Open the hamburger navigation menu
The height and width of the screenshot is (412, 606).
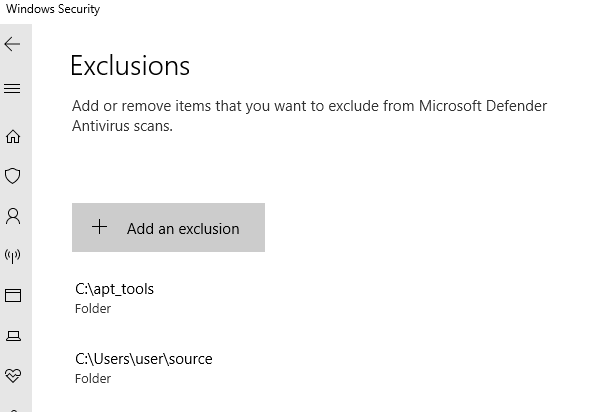click(x=13, y=89)
